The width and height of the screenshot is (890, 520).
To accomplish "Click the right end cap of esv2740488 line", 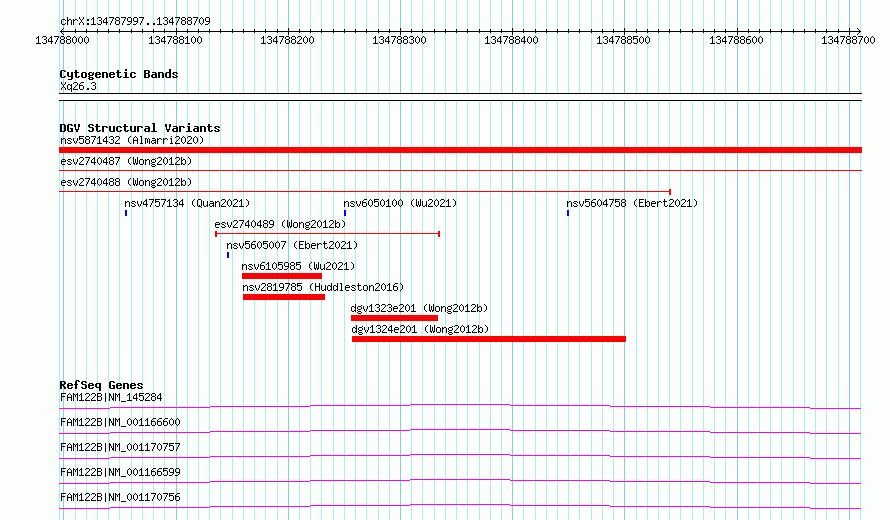I will click(x=670, y=192).
